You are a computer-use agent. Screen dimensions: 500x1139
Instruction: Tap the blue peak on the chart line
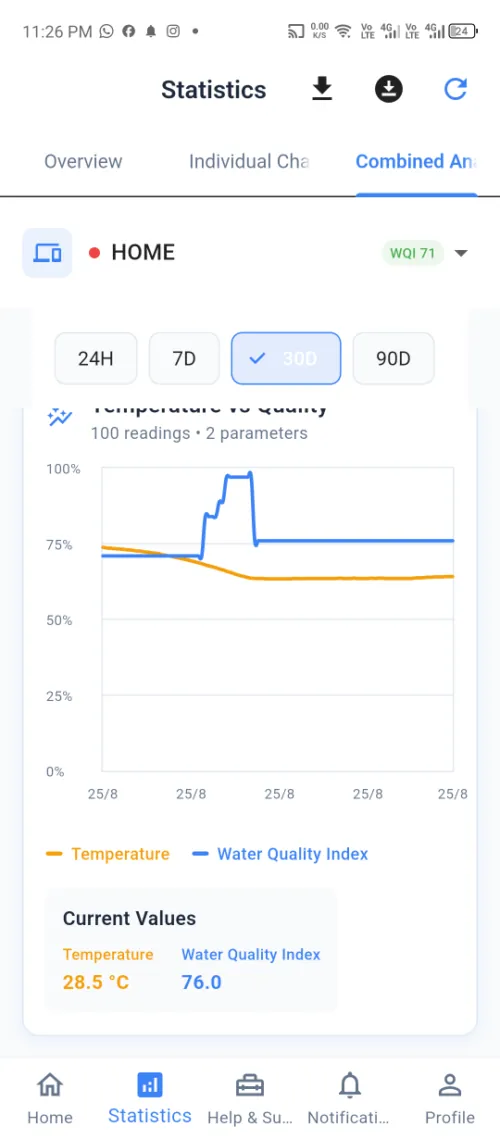pyautogui.click(x=238, y=475)
